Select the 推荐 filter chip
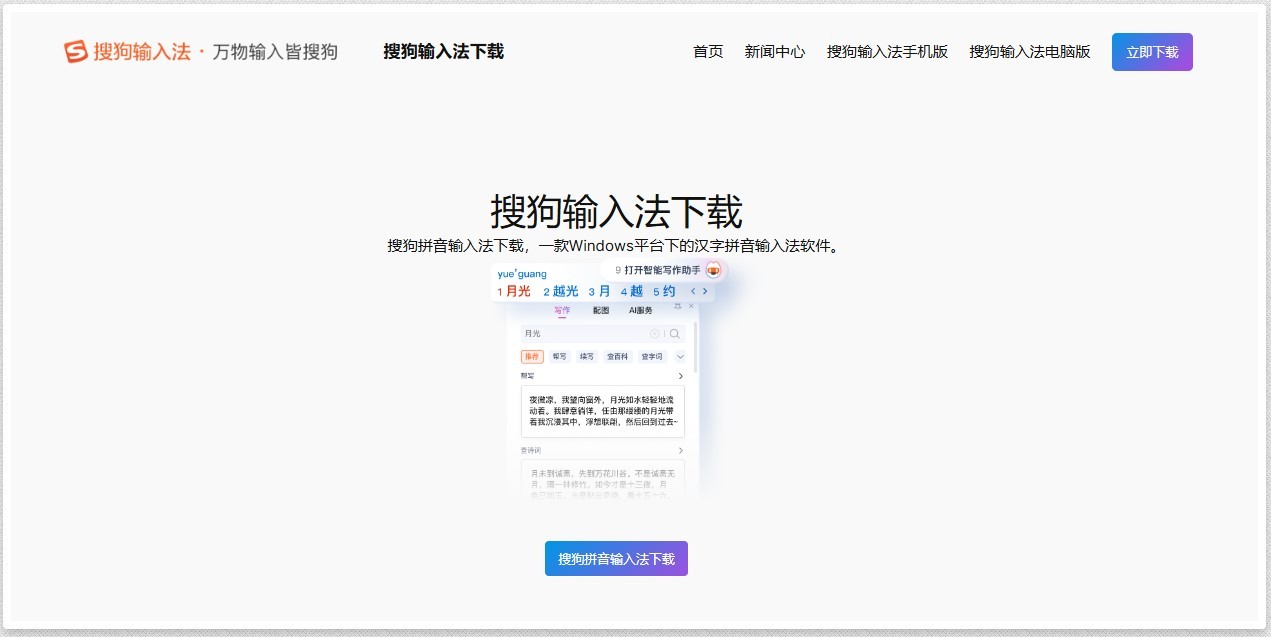This screenshot has width=1271, height=637. (532, 357)
